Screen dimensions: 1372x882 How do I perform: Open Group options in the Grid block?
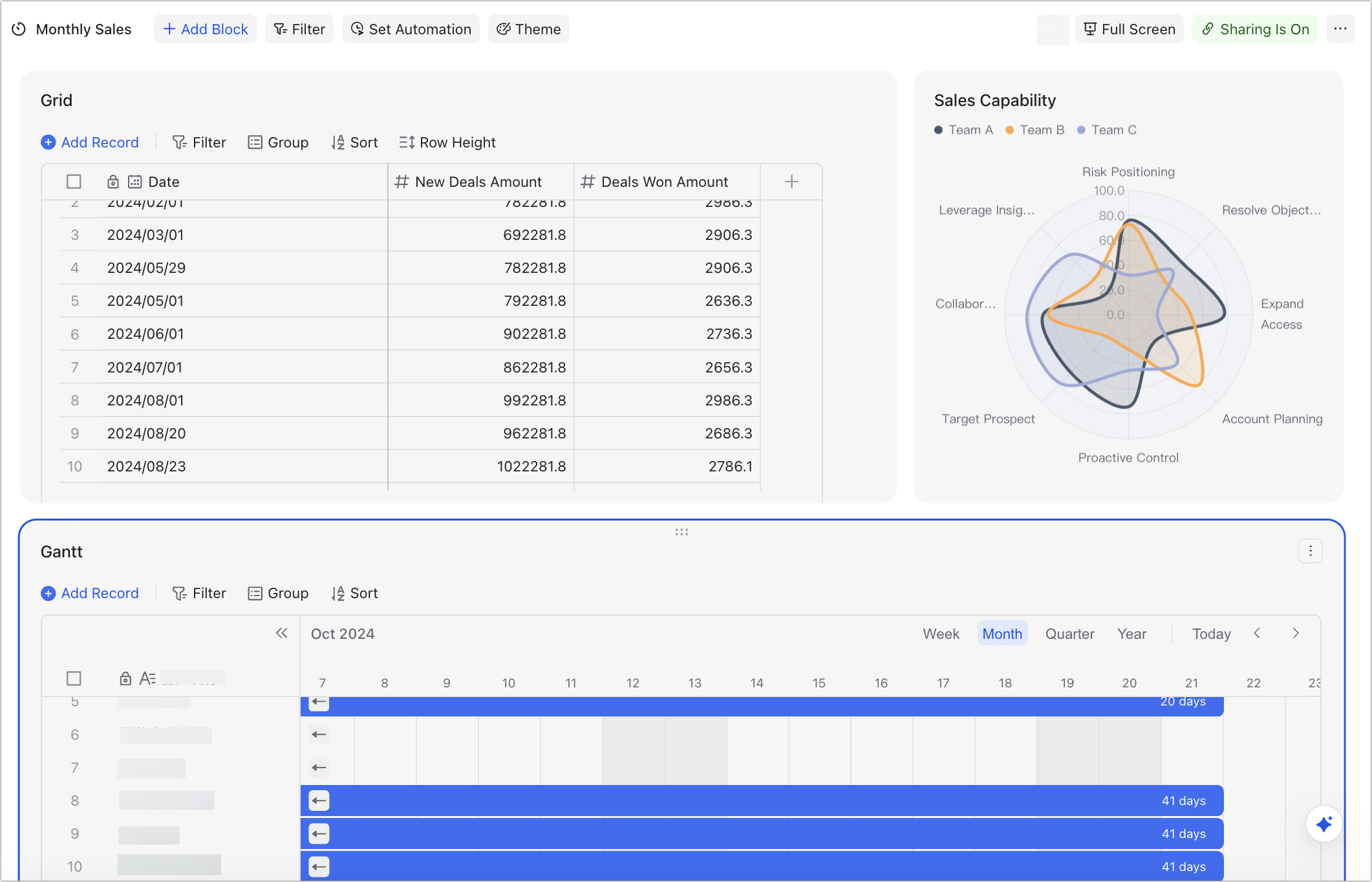[278, 142]
